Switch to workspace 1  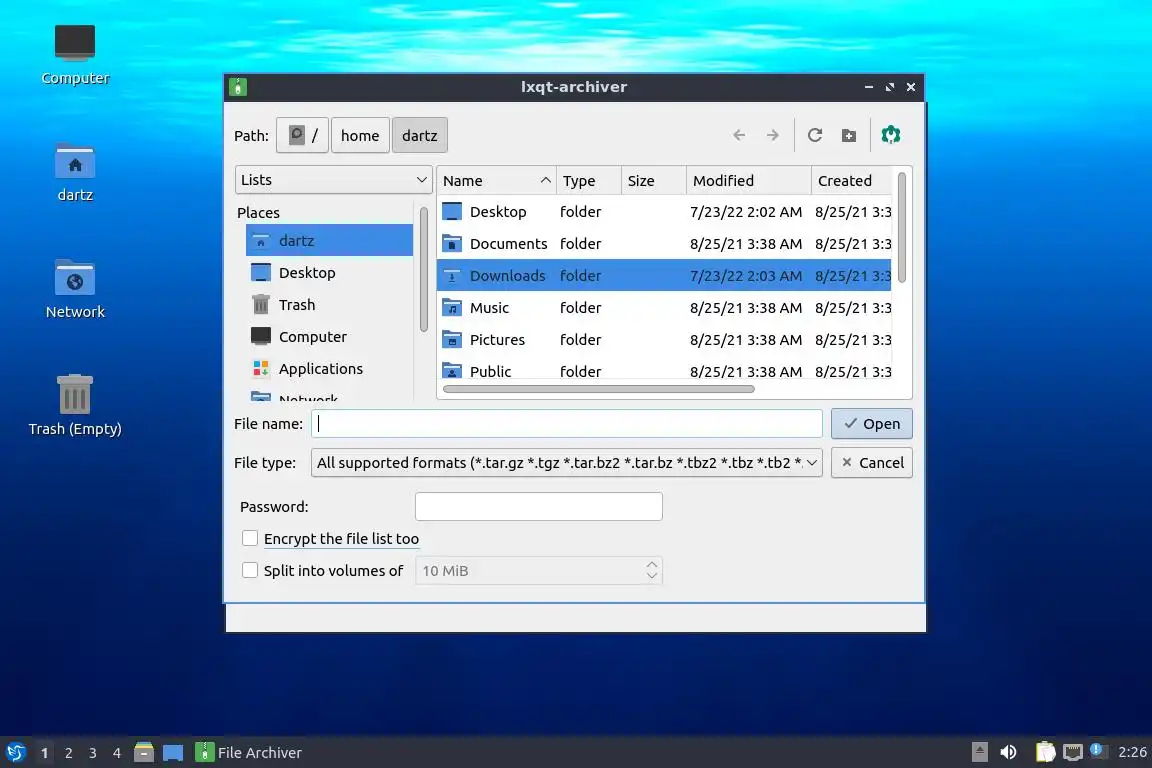click(45, 753)
